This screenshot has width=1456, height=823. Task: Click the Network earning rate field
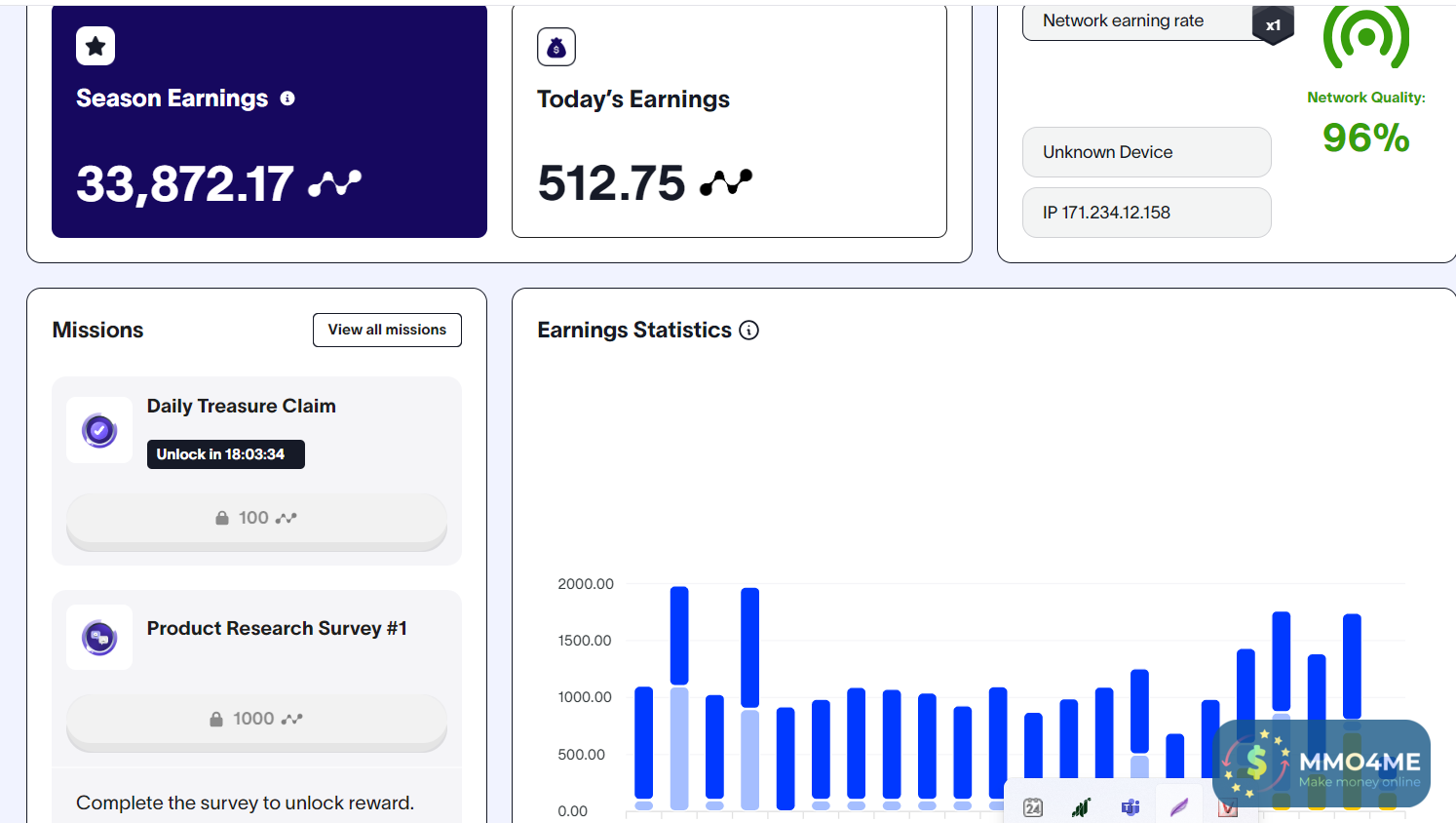pos(1146,21)
